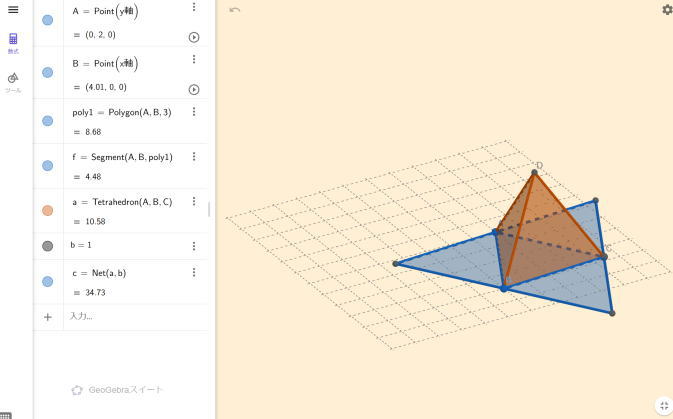The height and width of the screenshot is (419, 673).
Task: Toggle visibility of net c
Action: 48,282
